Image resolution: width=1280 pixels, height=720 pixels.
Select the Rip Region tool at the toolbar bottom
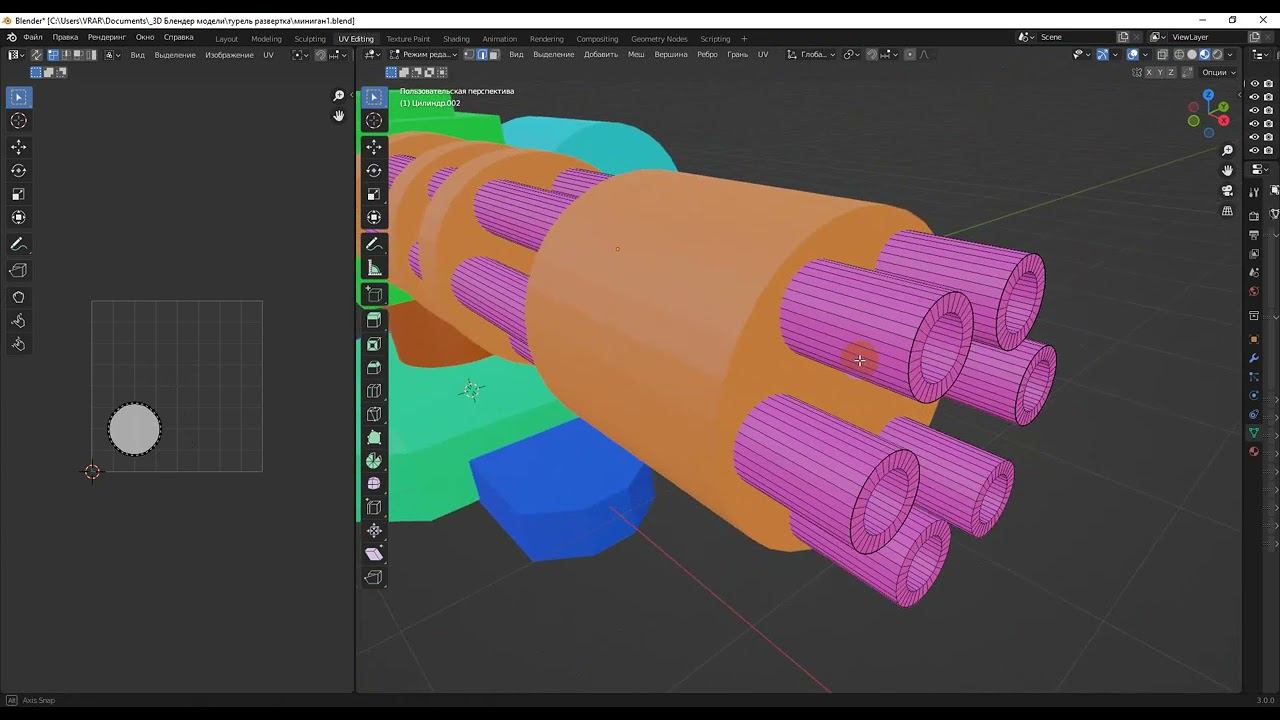(374, 577)
